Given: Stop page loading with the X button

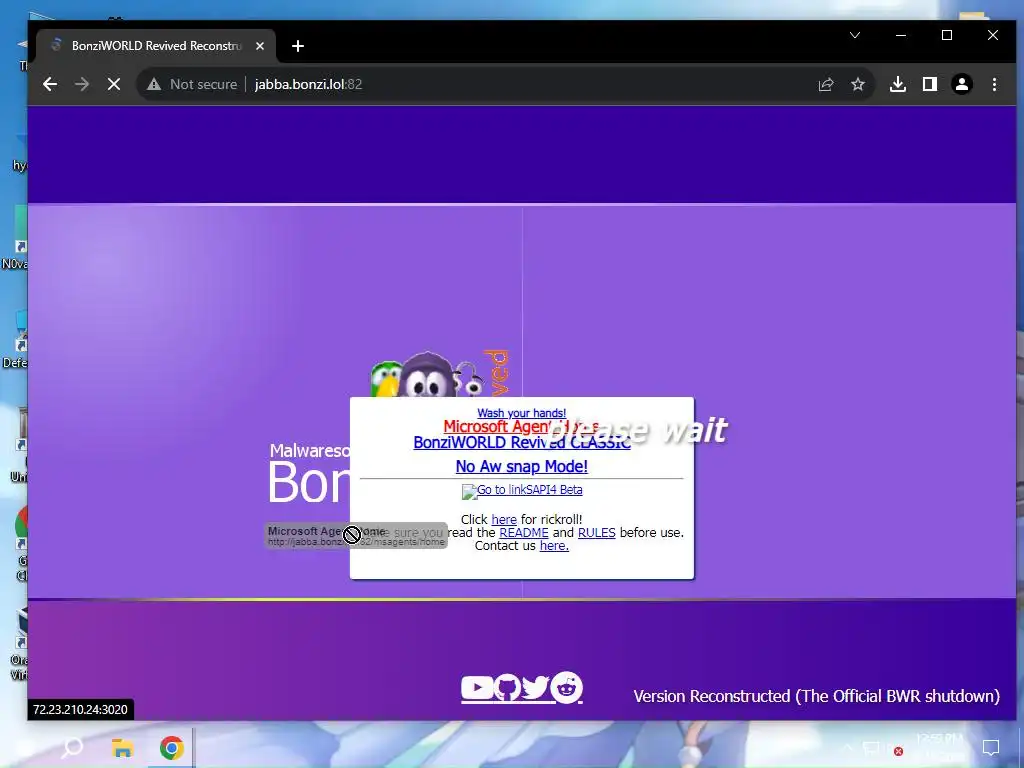Looking at the screenshot, I should [x=114, y=84].
